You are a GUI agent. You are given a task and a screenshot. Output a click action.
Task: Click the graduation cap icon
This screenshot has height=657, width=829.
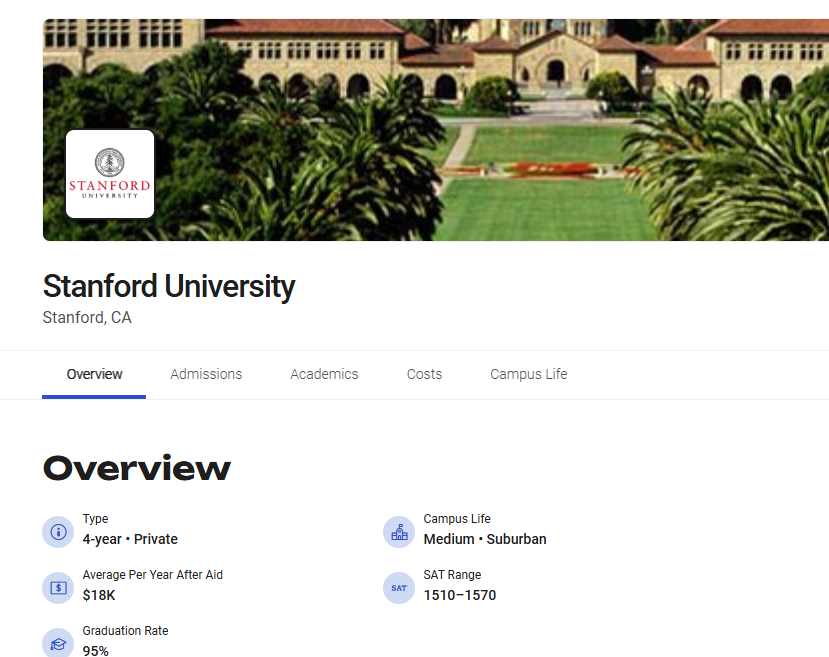pos(58,643)
